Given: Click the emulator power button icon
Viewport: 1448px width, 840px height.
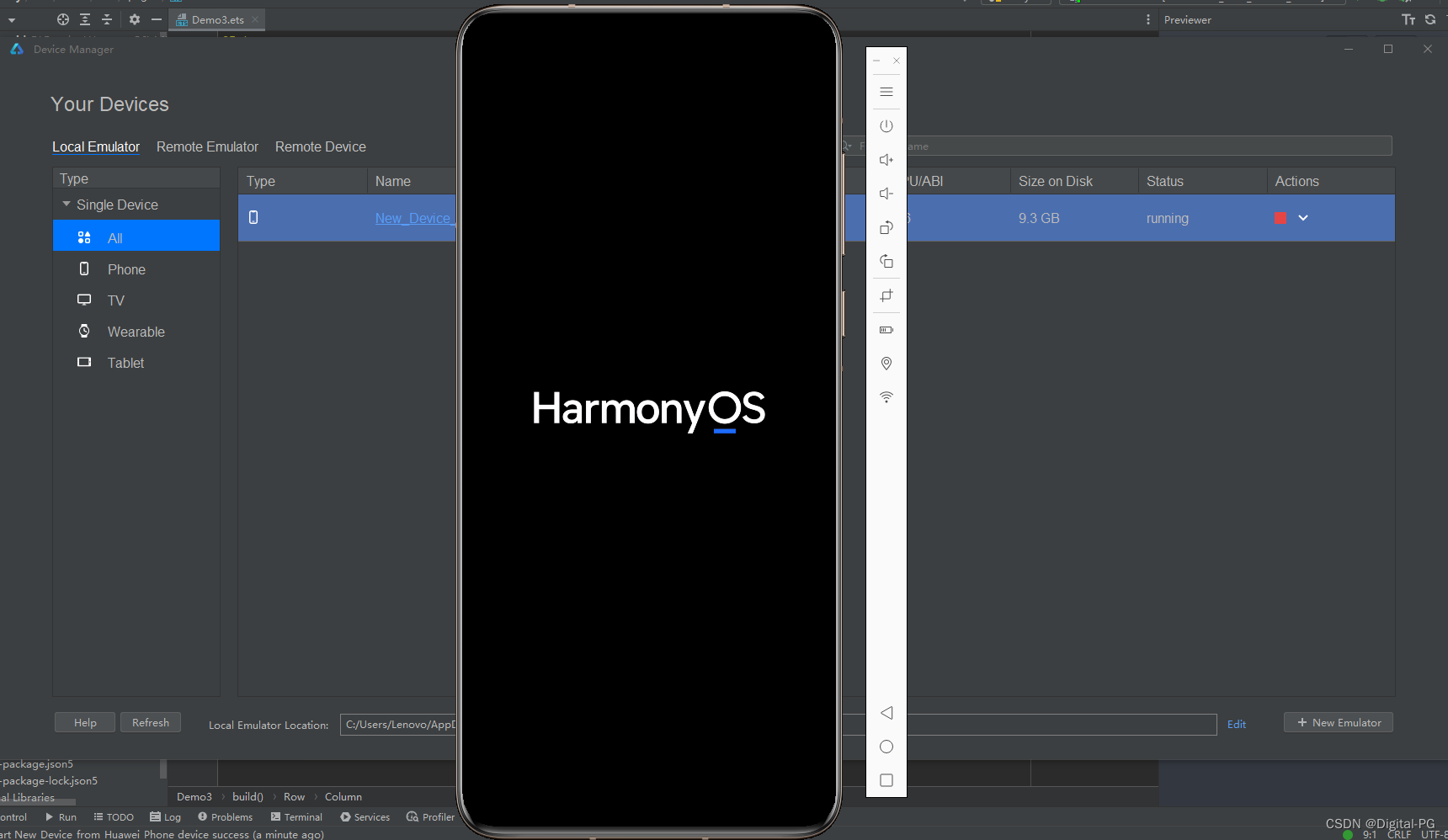Looking at the screenshot, I should pos(886,126).
